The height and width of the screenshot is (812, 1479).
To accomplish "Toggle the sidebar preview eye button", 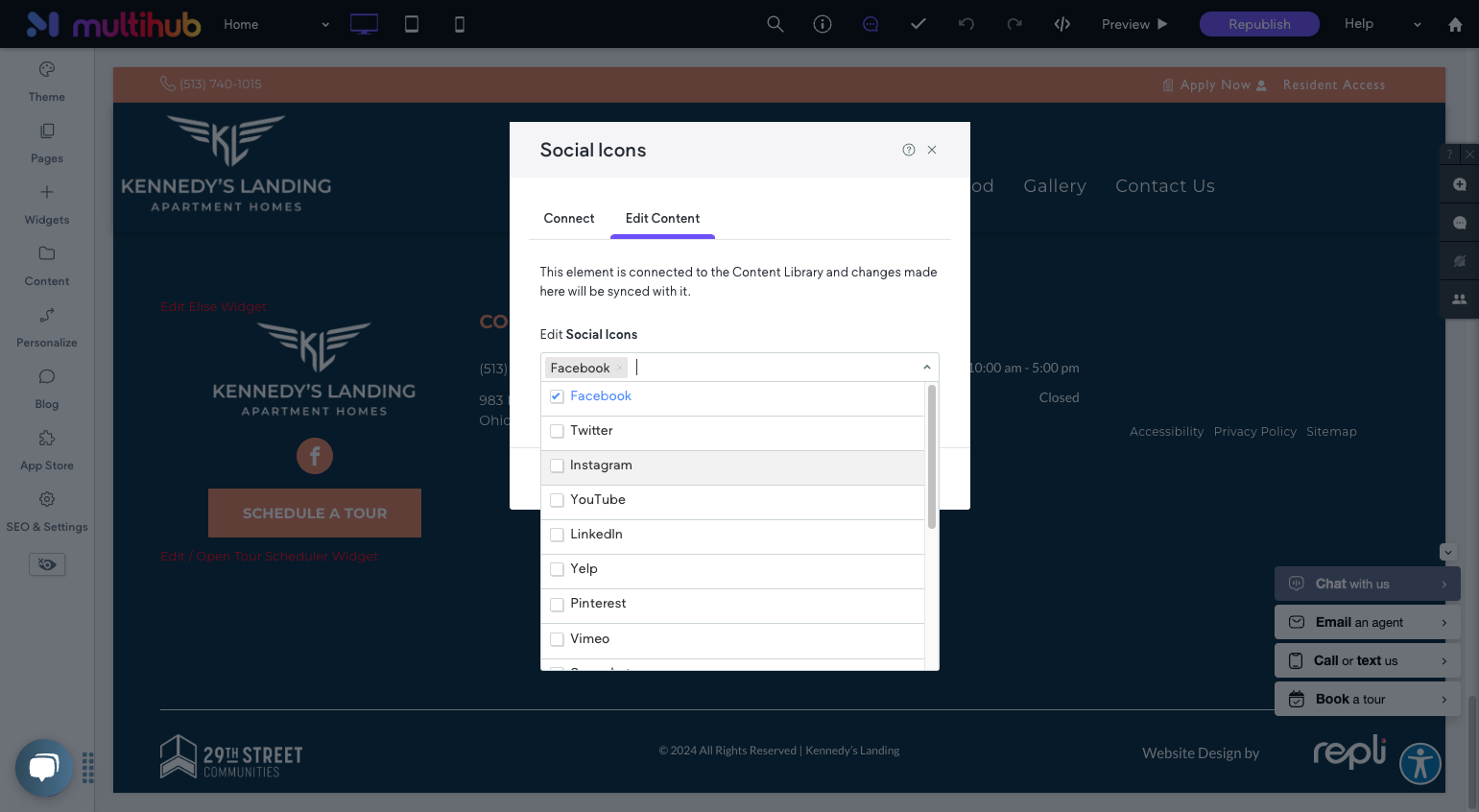I will (x=47, y=564).
